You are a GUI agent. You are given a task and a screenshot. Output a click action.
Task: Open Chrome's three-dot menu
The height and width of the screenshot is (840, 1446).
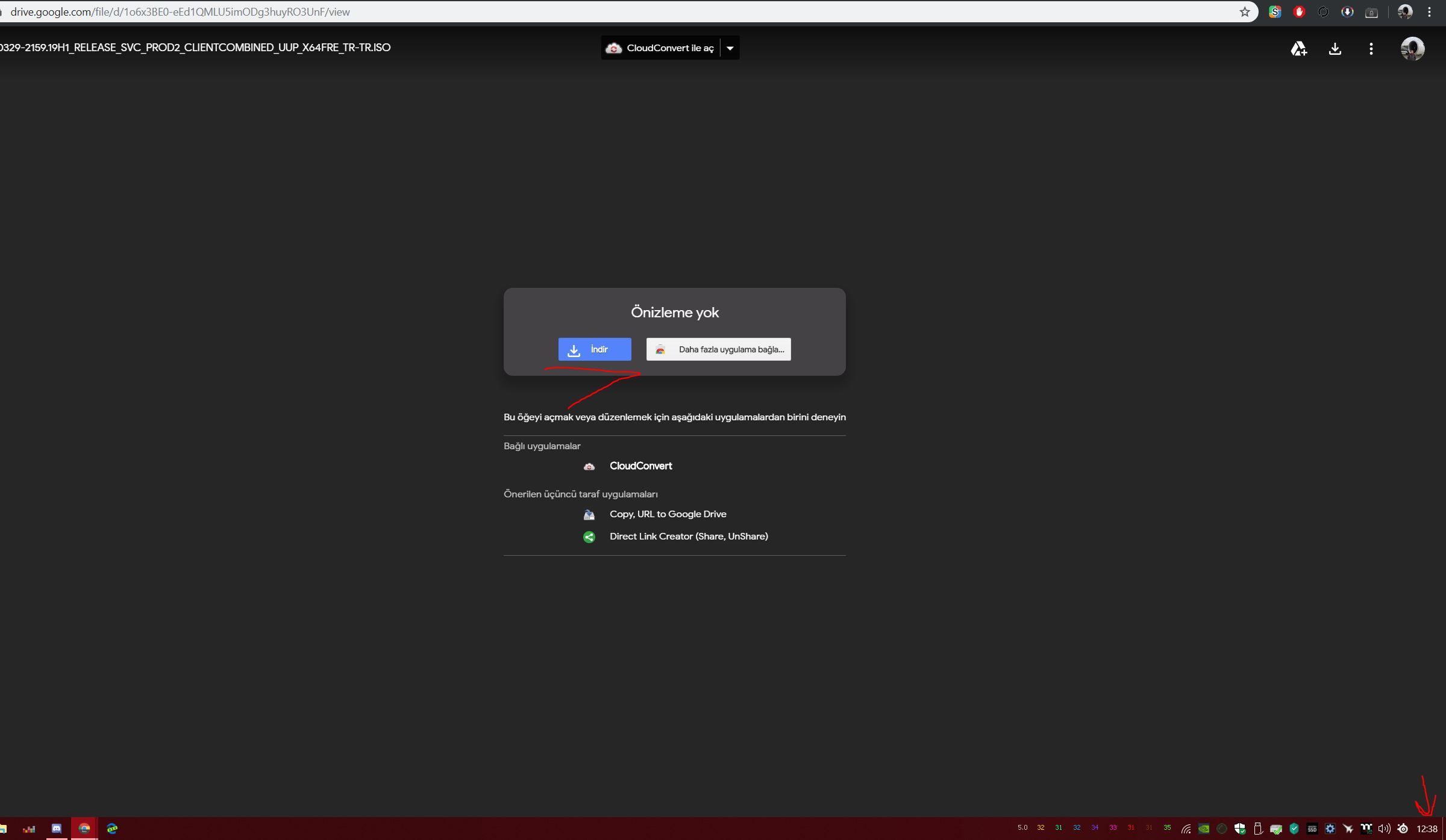[x=1429, y=12]
